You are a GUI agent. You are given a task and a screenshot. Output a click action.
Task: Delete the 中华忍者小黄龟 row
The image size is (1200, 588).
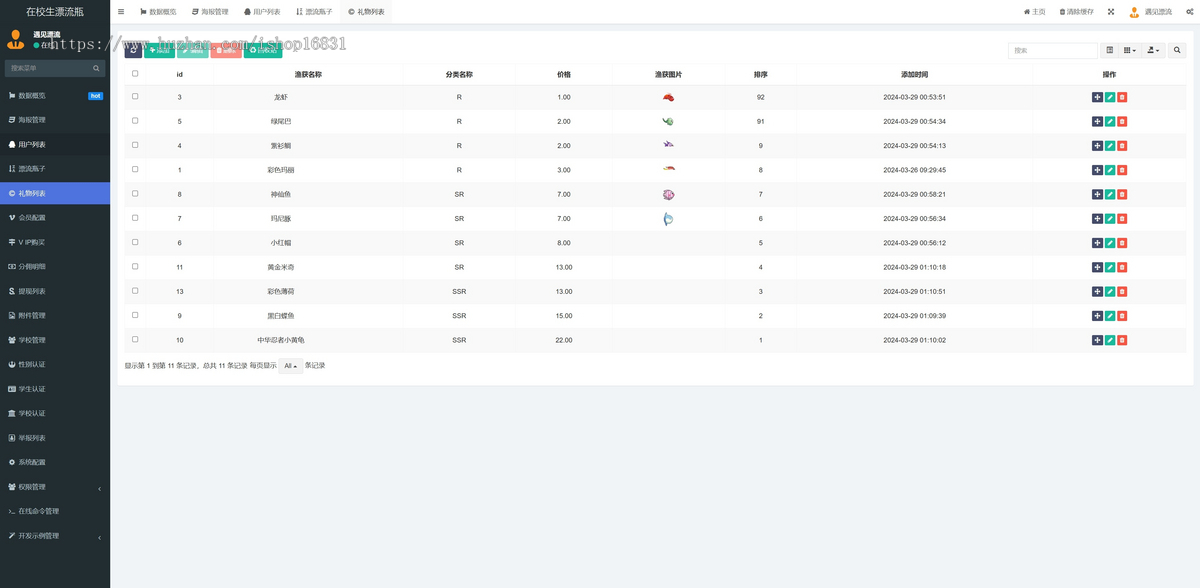(1122, 340)
